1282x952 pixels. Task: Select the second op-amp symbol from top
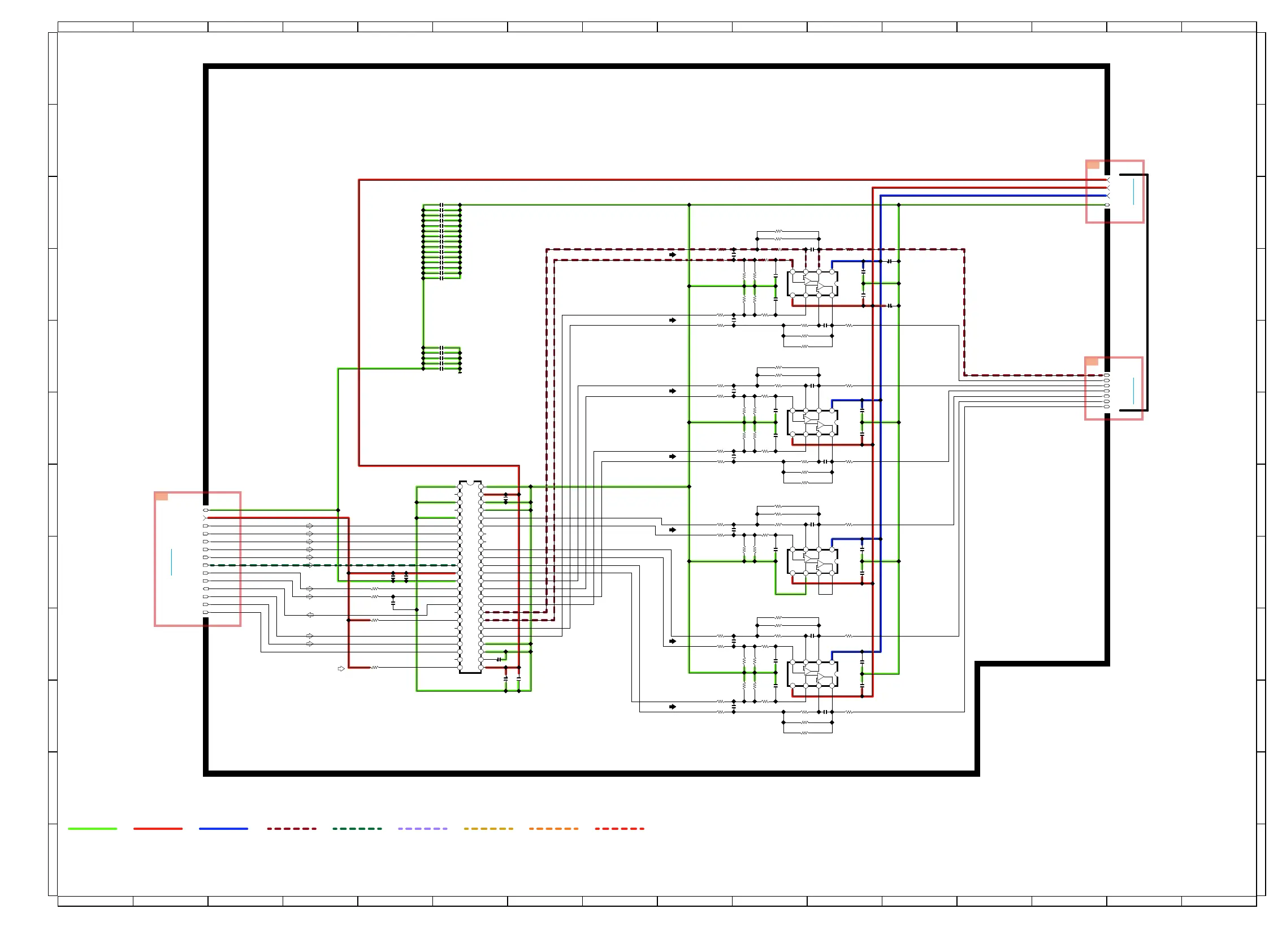coord(812,422)
